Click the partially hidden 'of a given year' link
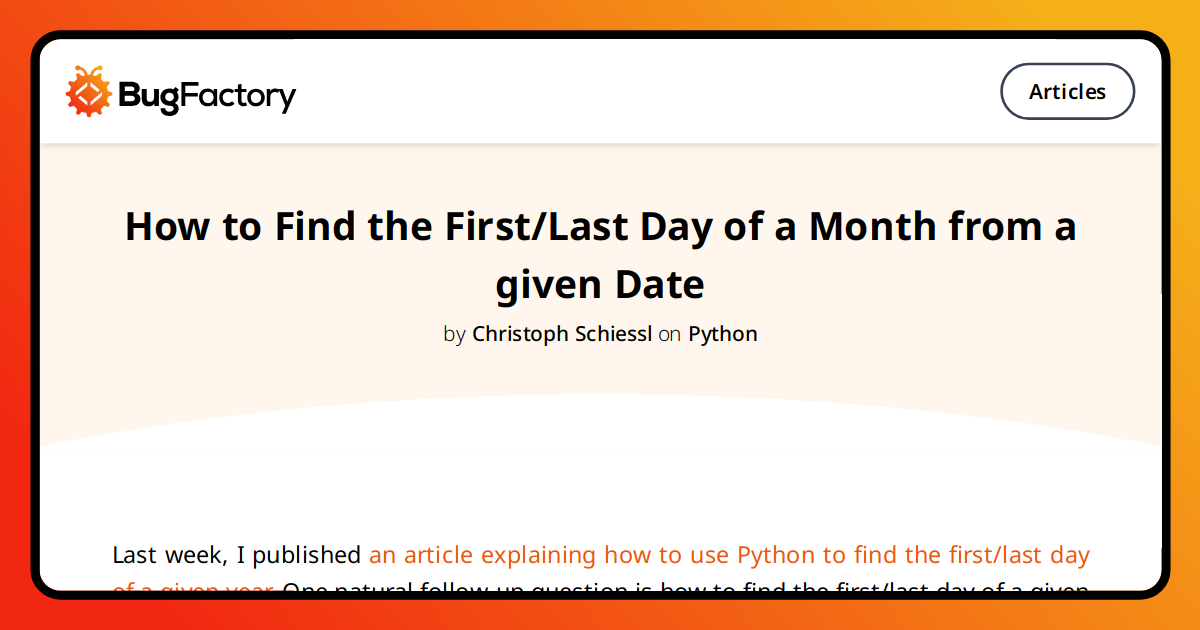The height and width of the screenshot is (630, 1200). [x=193, y=587]
